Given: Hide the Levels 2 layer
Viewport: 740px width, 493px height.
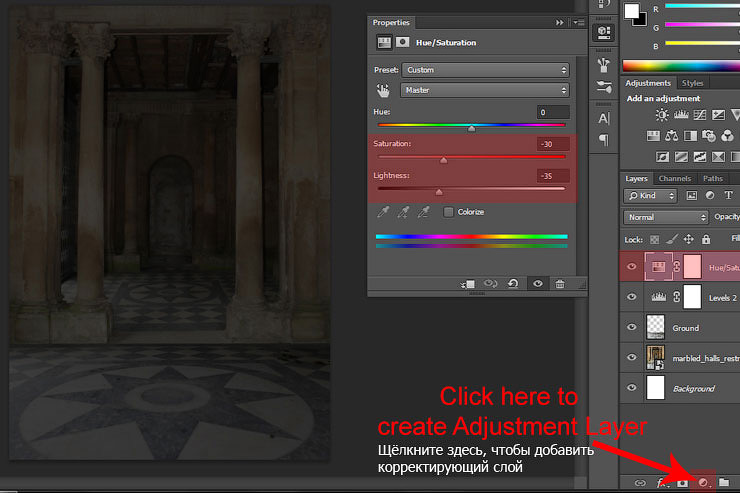Looking at the screenshot, I should click(631, 297).
